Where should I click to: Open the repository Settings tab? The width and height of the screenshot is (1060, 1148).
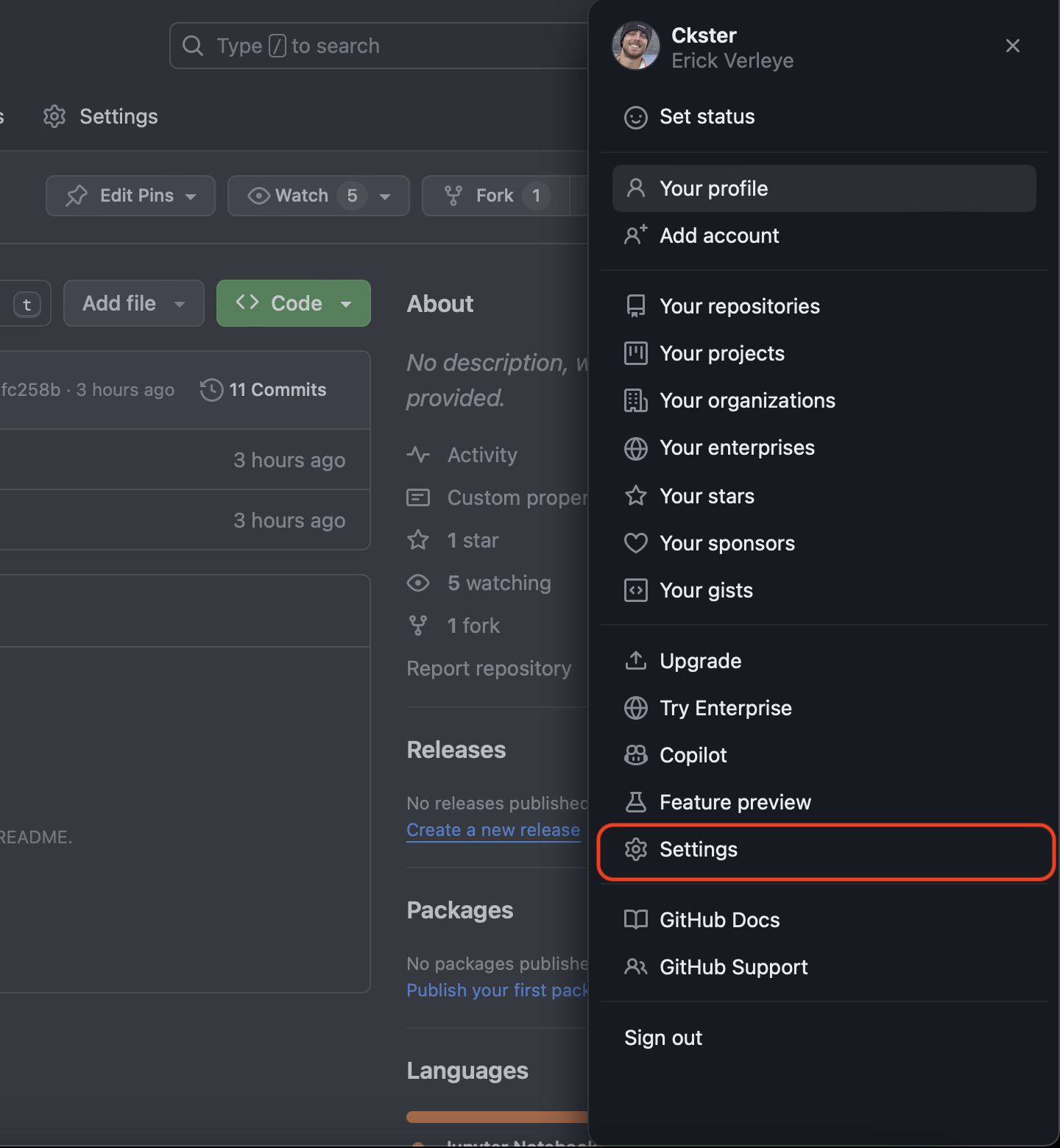coord(101,116)
